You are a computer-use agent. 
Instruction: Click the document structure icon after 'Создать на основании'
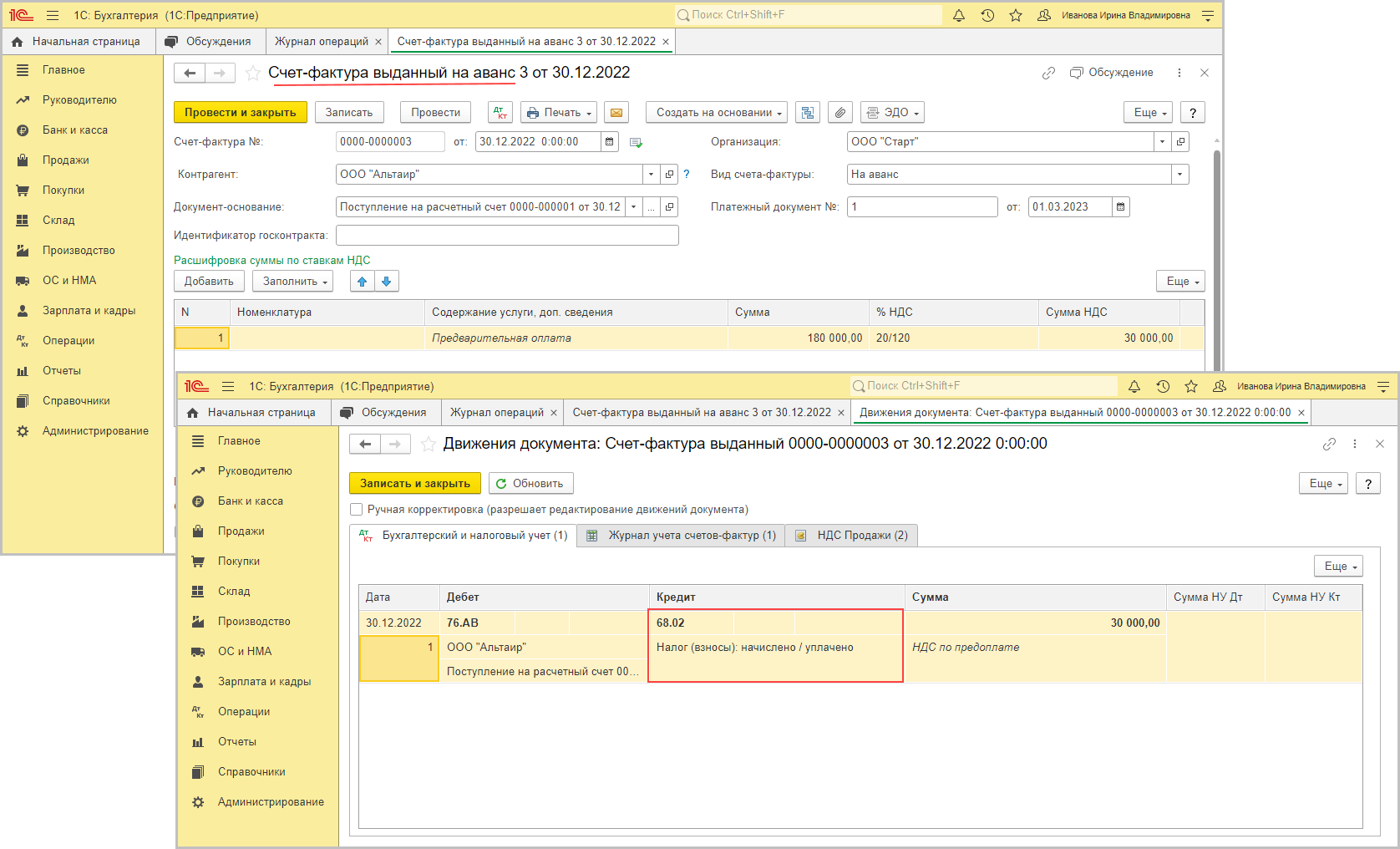[x=808, y=113]
